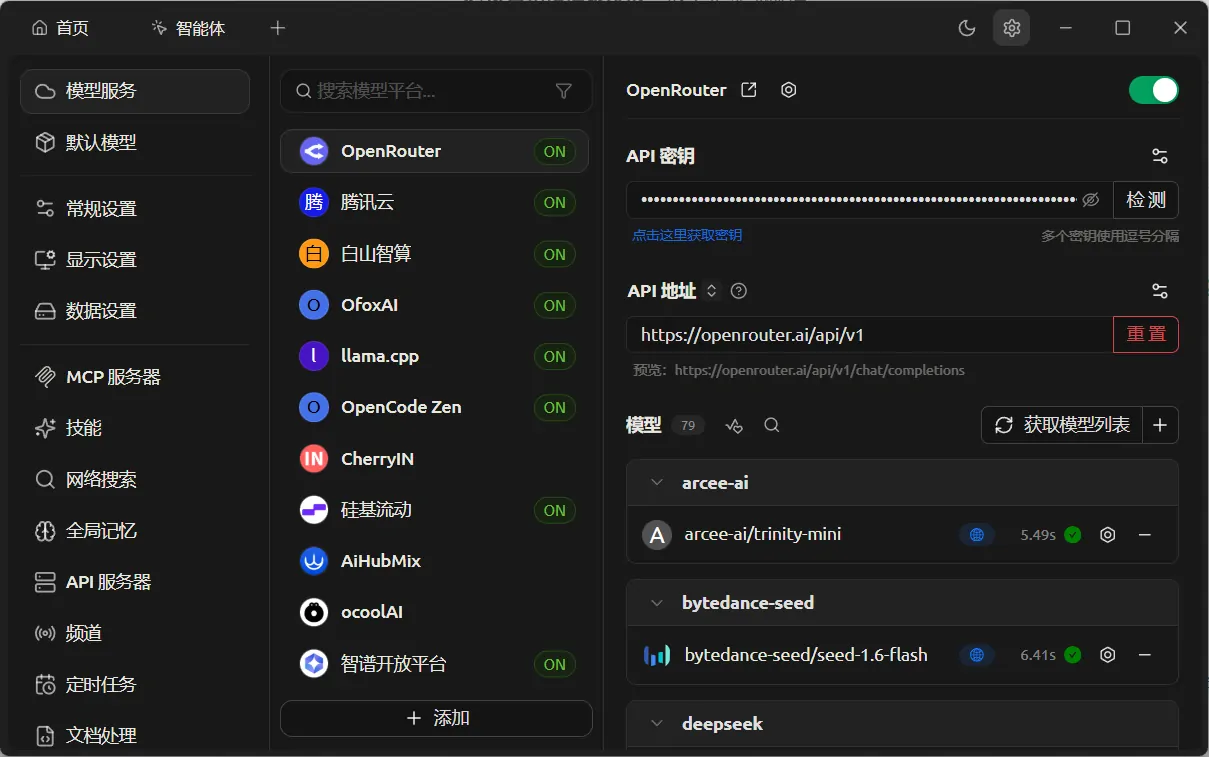Click ON badge for OpenRouter
This screenshot has width=1209, height=757.
click(555, 152)
